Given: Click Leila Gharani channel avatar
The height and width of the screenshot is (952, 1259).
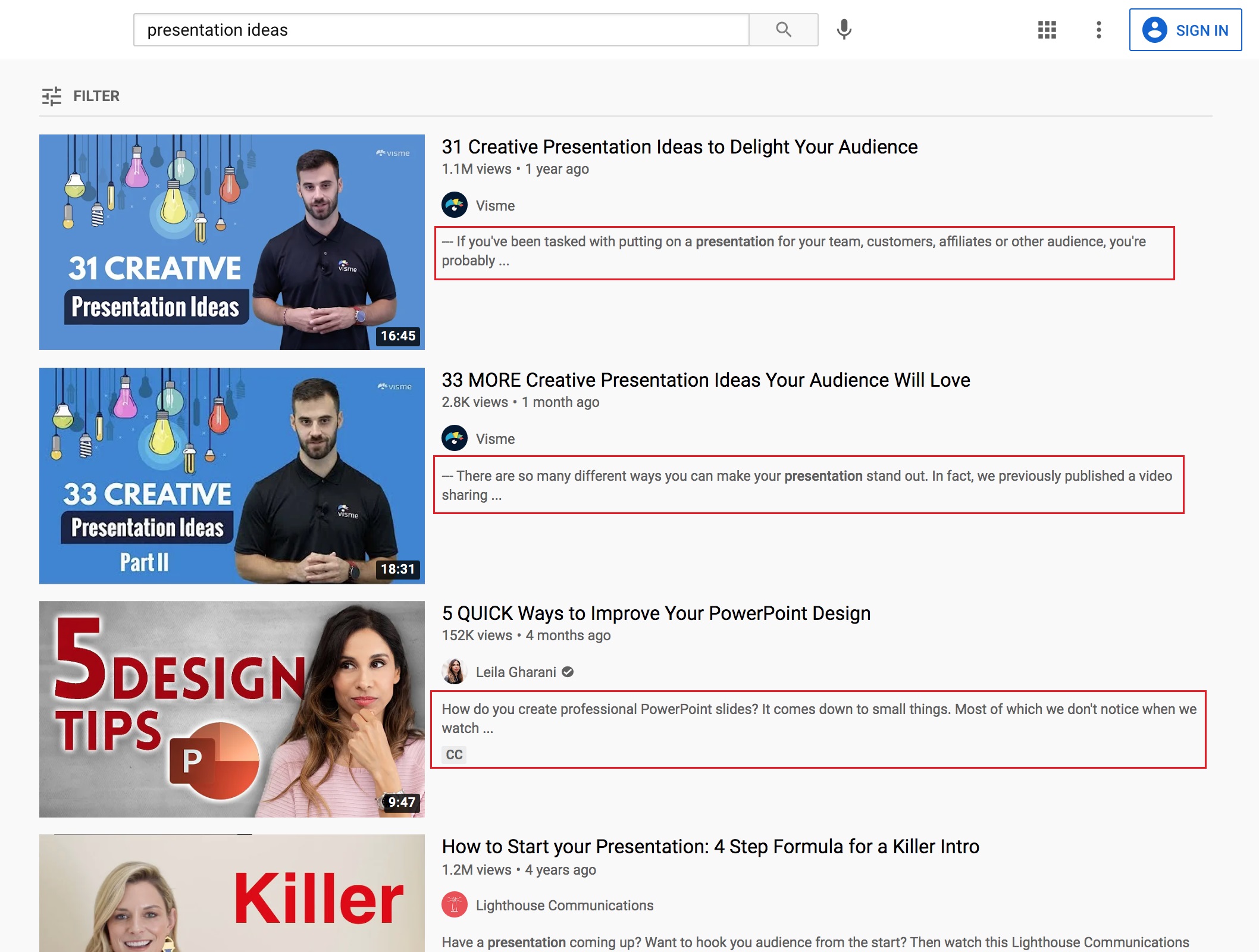Looking at the screenshot, I should pos(455,672).
